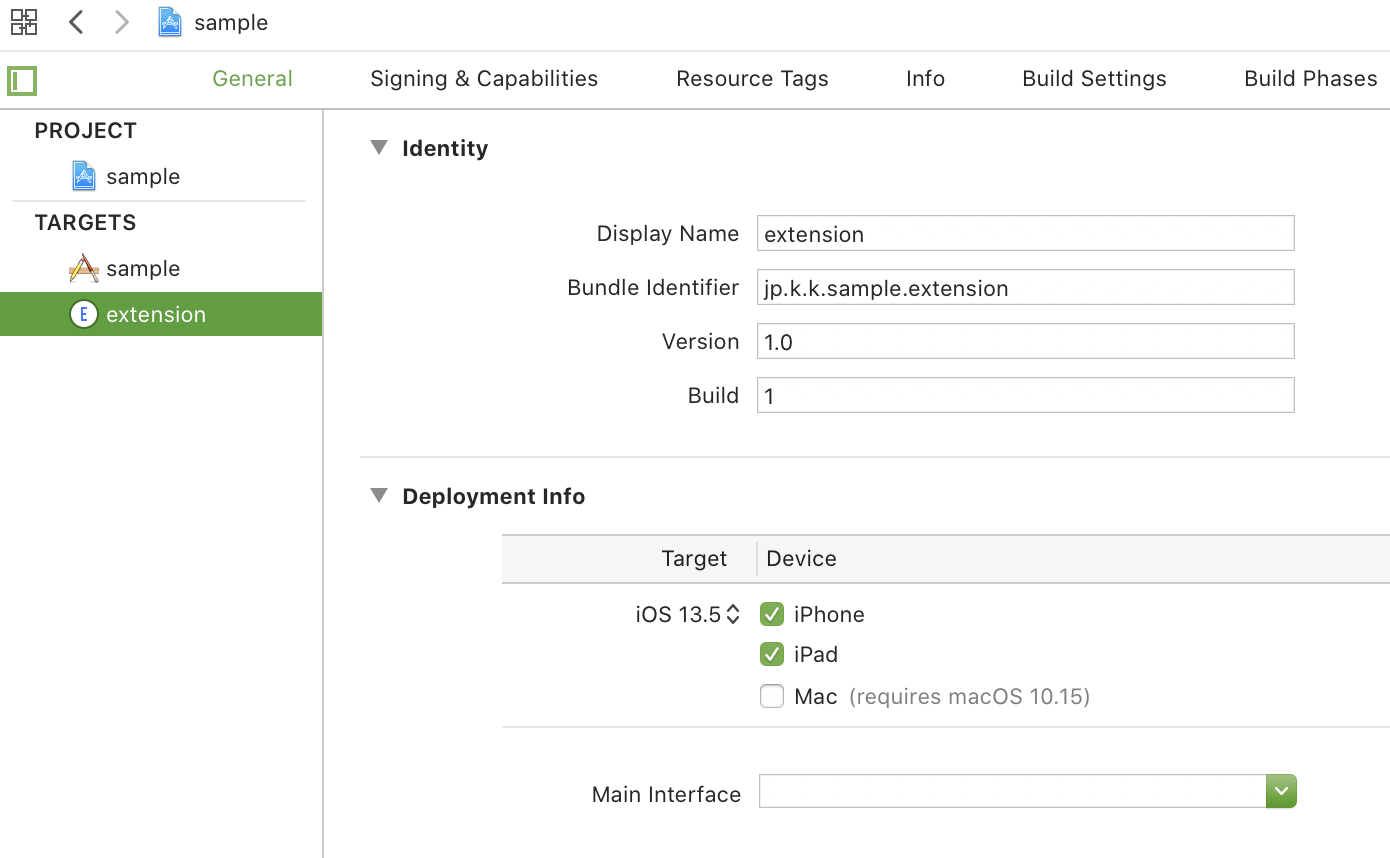
Task: Switch to the Info tab
Action: pyautogui.click(x=925, y=79)
